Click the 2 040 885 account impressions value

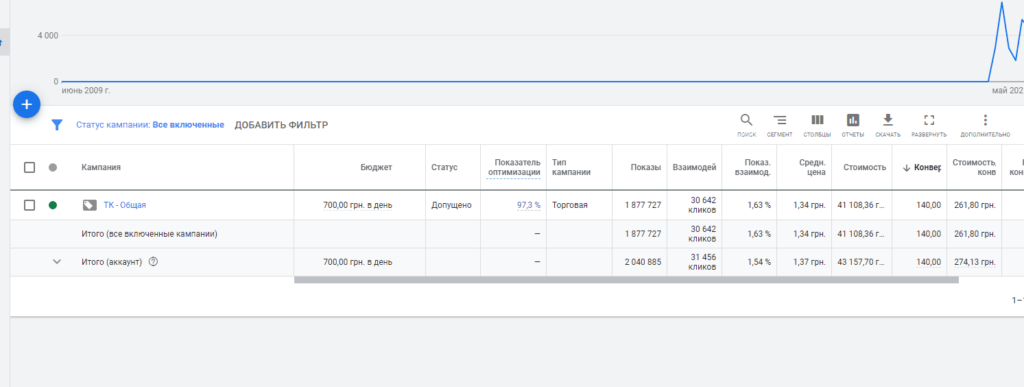(x=643, y=262)
